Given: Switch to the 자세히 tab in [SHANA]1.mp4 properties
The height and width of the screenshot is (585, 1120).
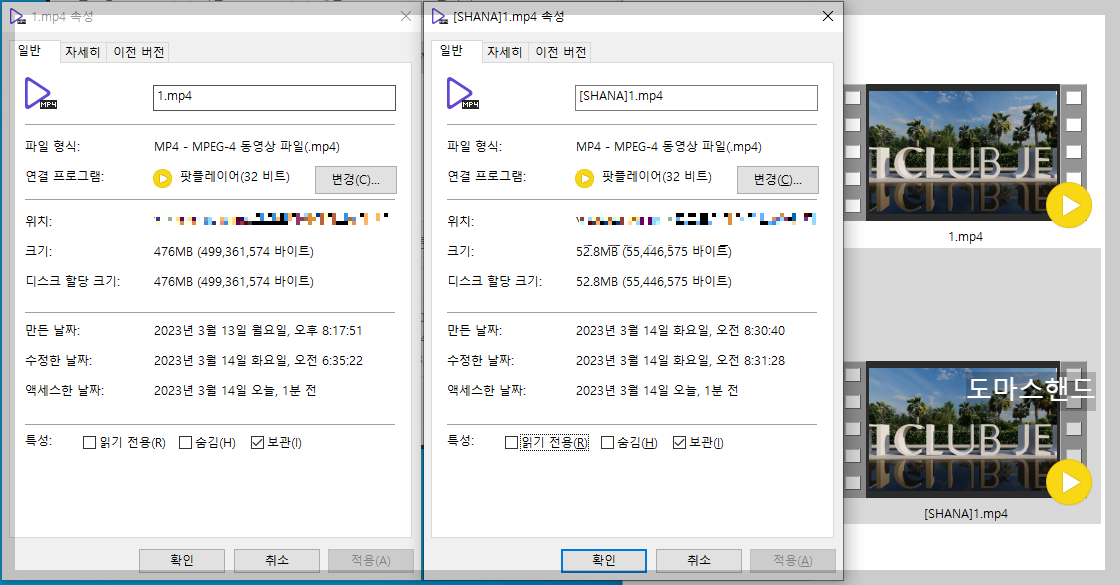Looking at the screenshot, I should coord(504,52).
